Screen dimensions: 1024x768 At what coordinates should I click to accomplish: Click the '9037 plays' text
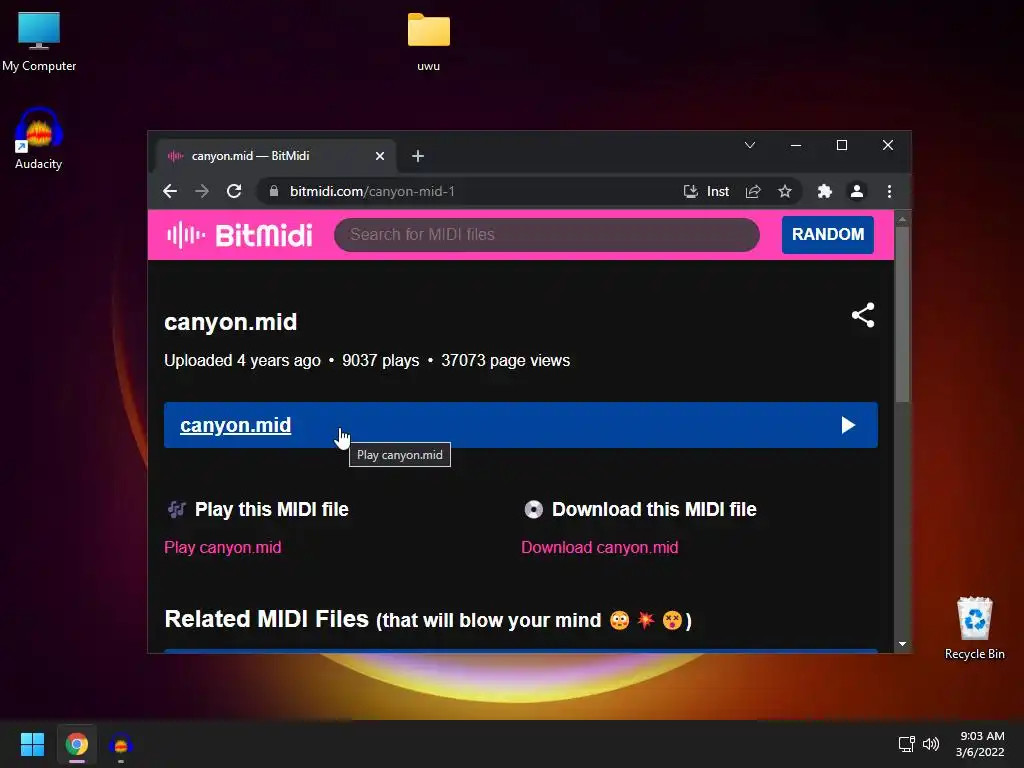click(x=381, y=360)
